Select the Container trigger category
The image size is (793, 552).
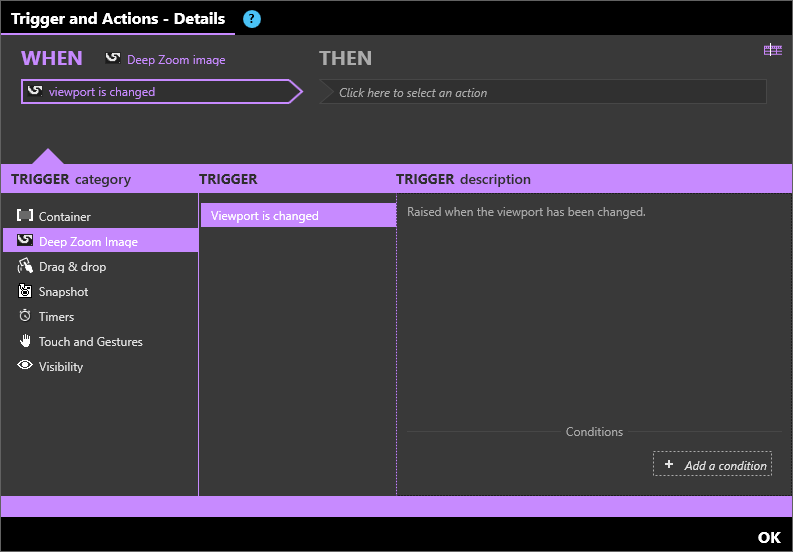65,217
